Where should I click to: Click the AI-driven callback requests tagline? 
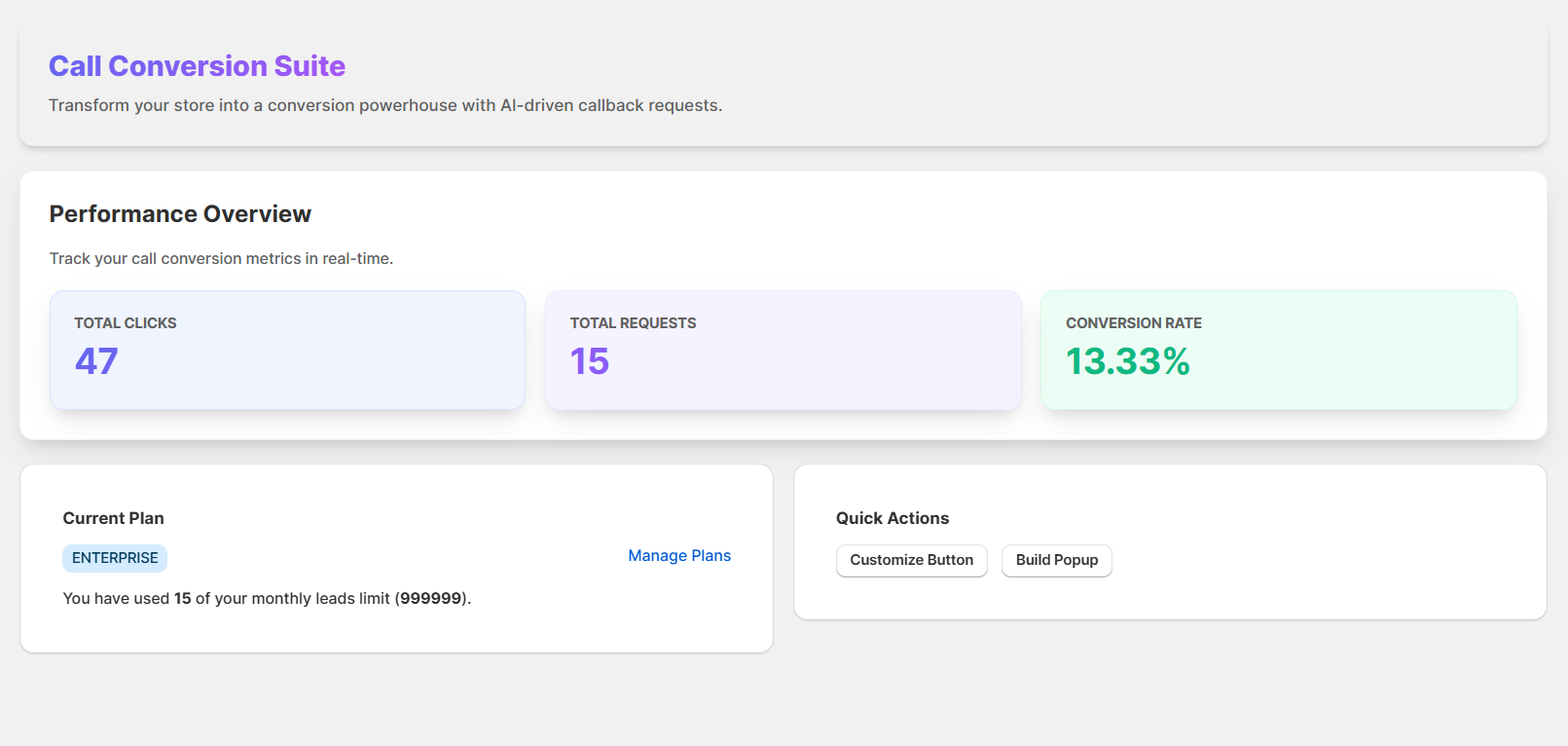[385, 105]
